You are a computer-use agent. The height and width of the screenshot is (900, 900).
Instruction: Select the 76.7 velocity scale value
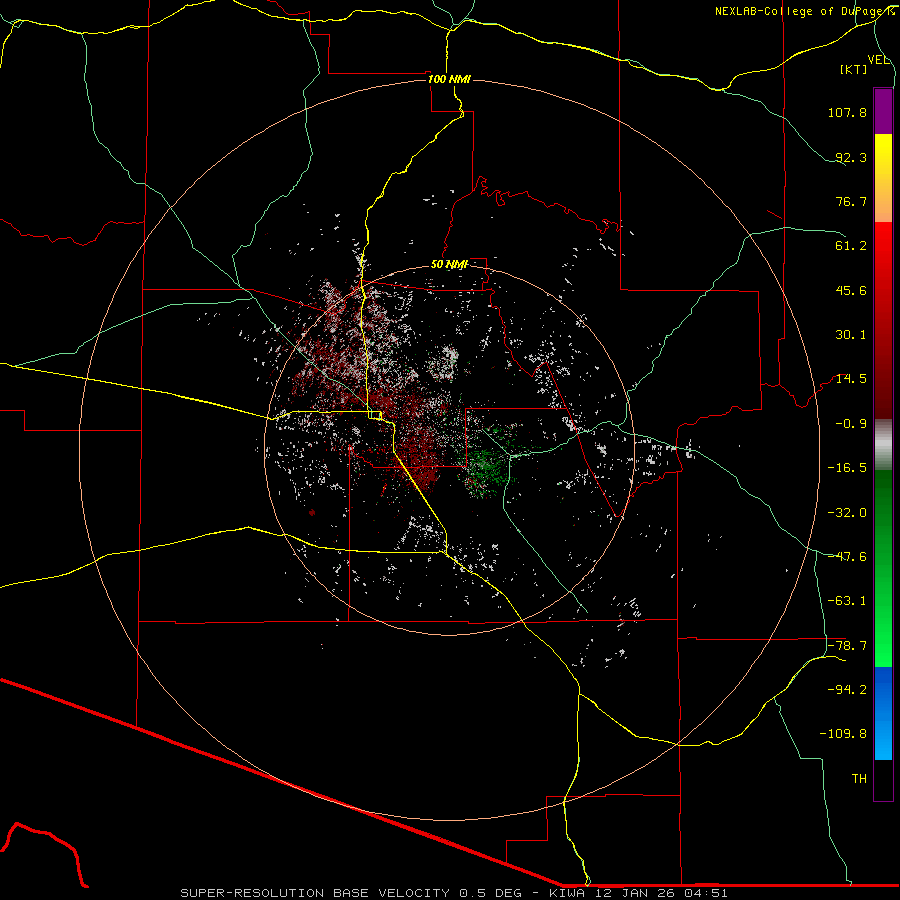pyautogui.click(x=851, y=201)
